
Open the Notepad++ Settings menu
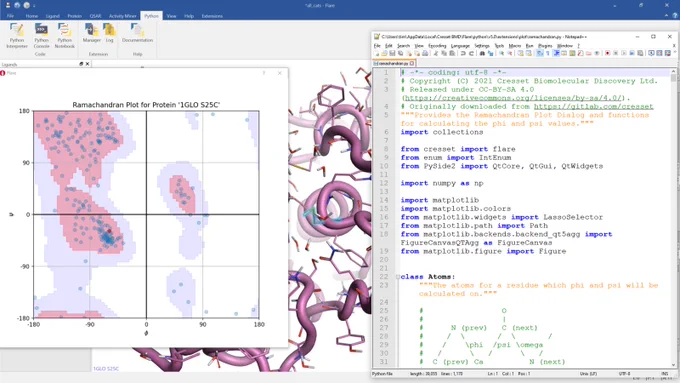tap(482, 46)
